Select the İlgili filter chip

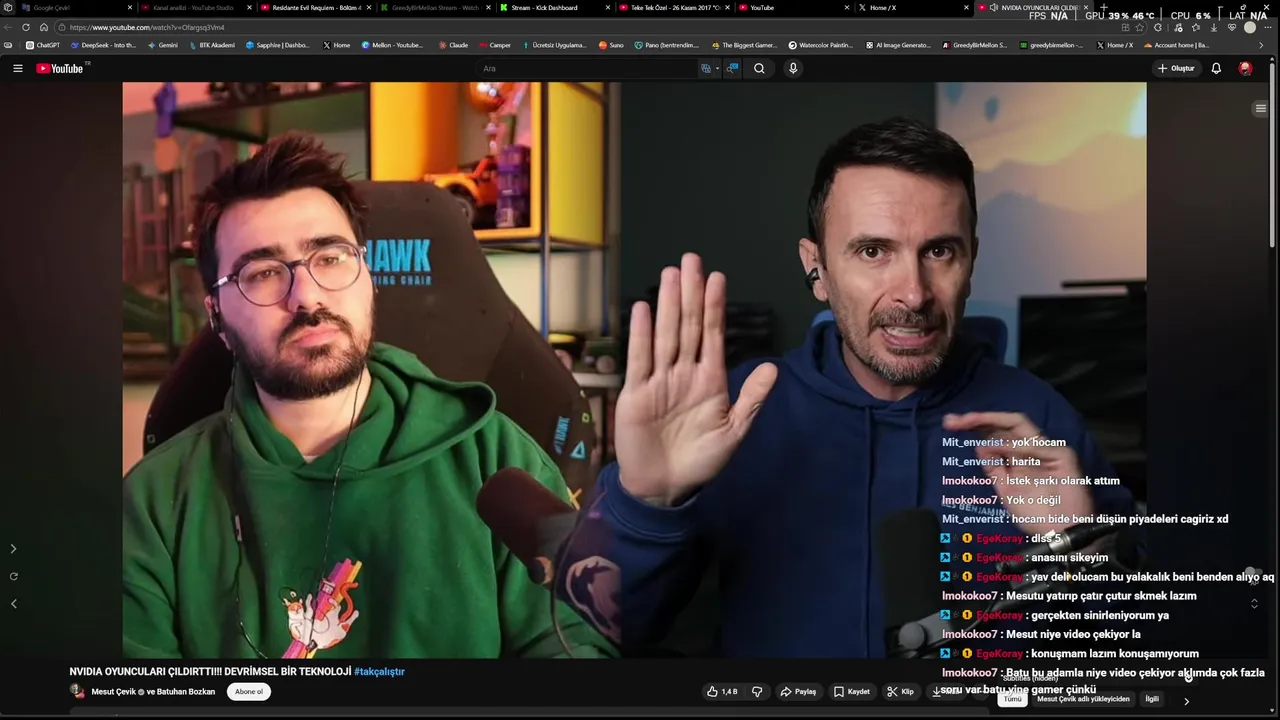tap(1152, 699)
